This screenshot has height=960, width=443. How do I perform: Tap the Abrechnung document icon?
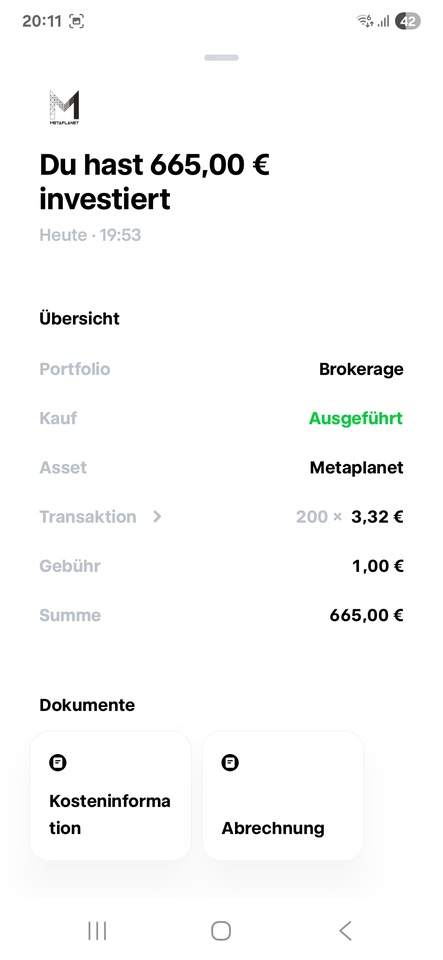point(230,763)
